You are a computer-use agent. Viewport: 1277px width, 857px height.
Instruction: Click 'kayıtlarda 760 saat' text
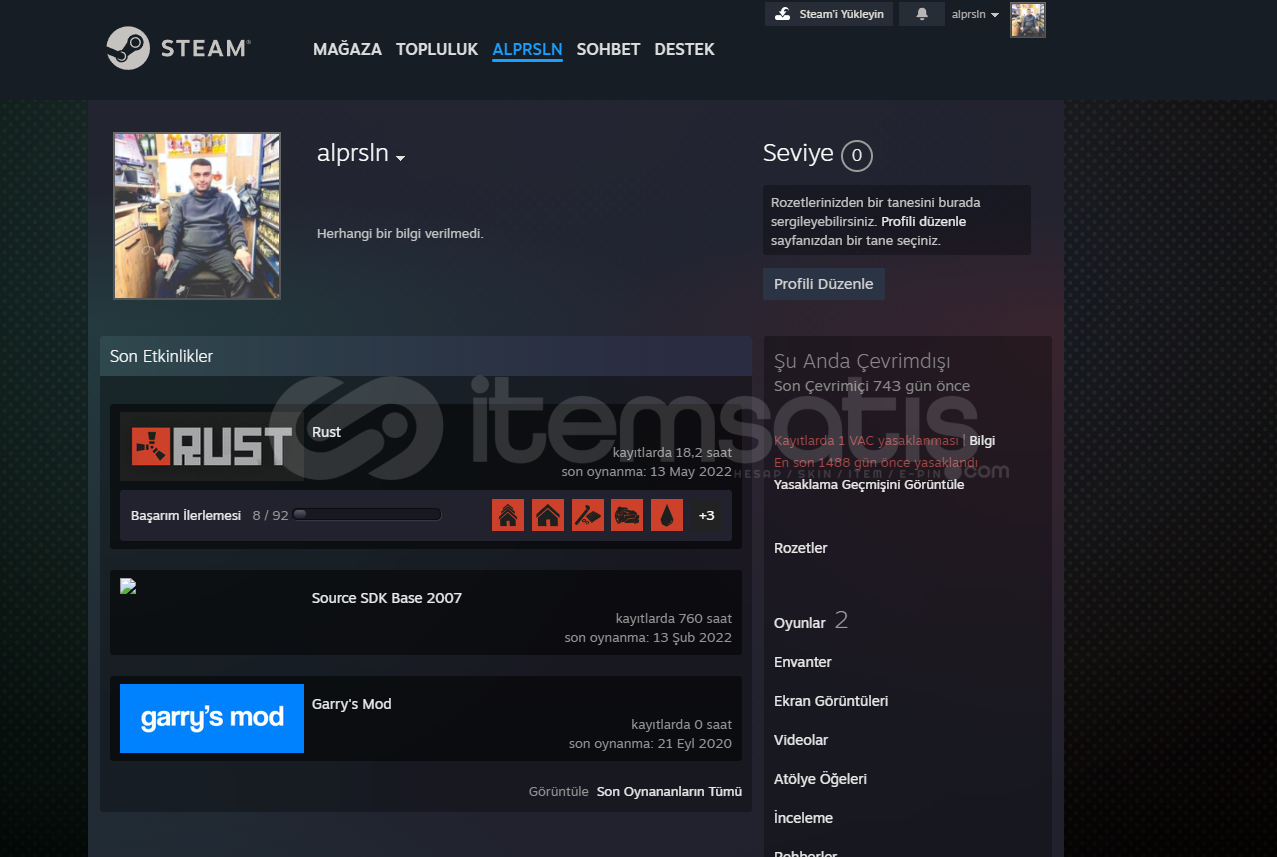(x=674, y=618)
